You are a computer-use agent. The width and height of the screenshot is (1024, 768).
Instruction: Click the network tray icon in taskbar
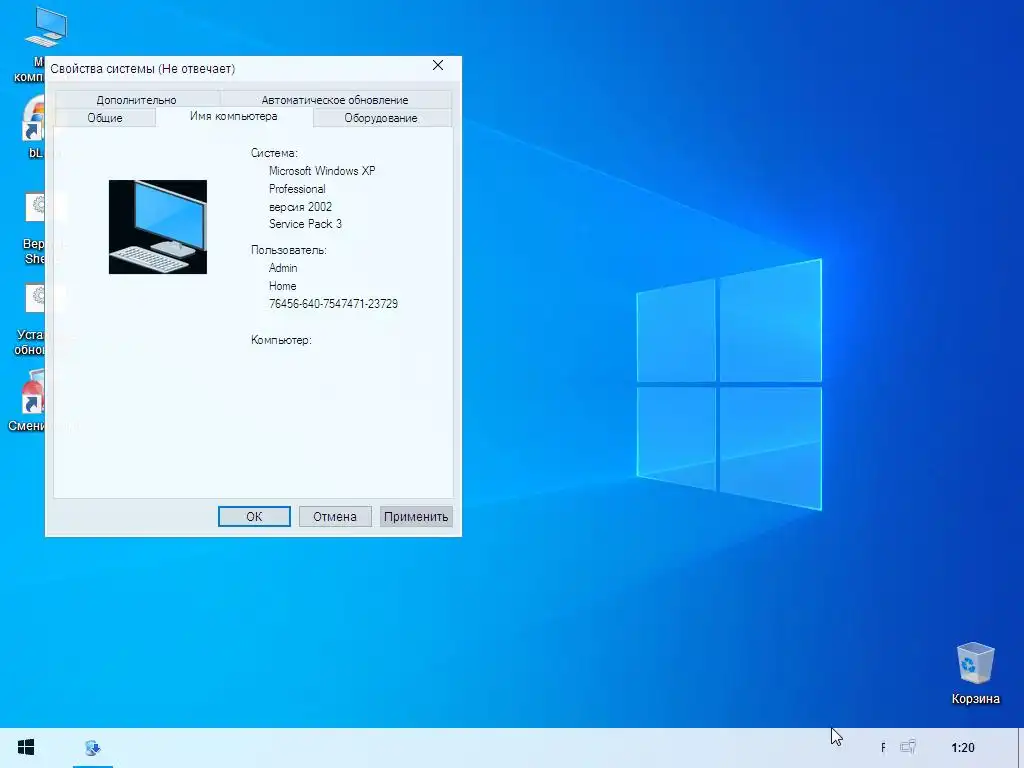coord(908,747)
